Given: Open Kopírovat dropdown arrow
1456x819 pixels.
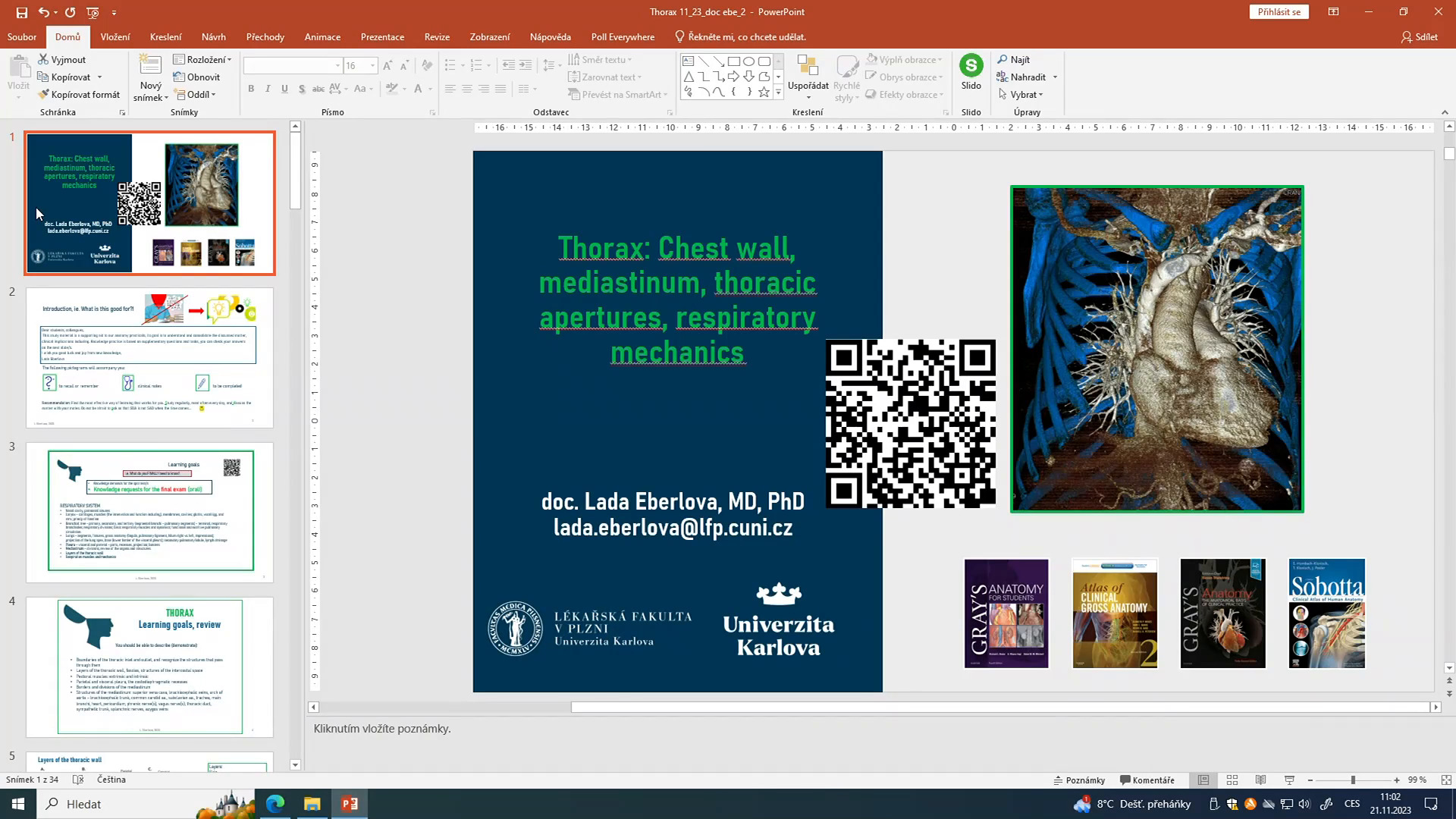Looking at the screenshot, I should point(99,77).
